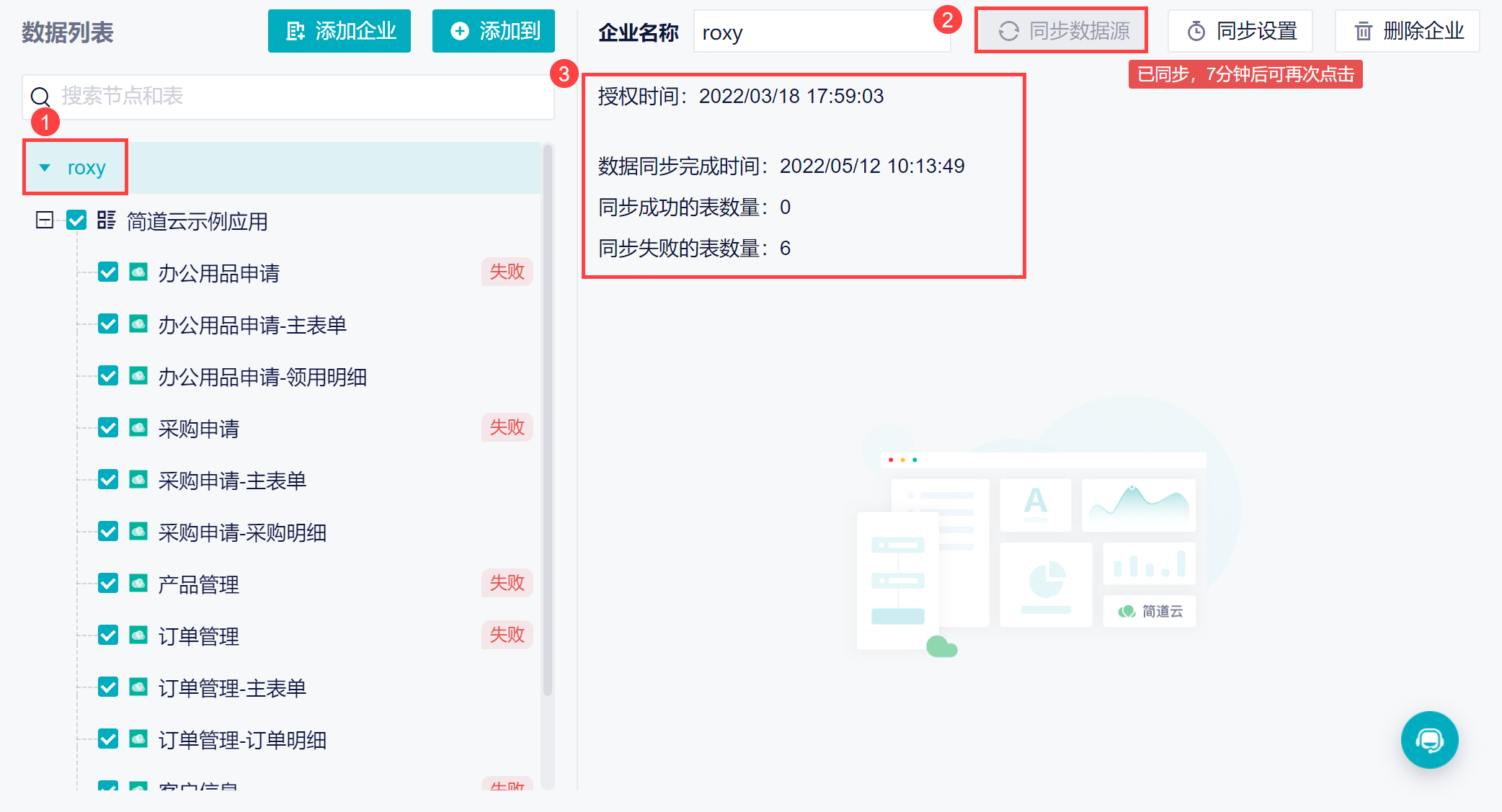The width and height of the screenshot is (1502, 812).
Task: Uncheck the 订单管理 checkbox
Action: click(x=108, y=635)
